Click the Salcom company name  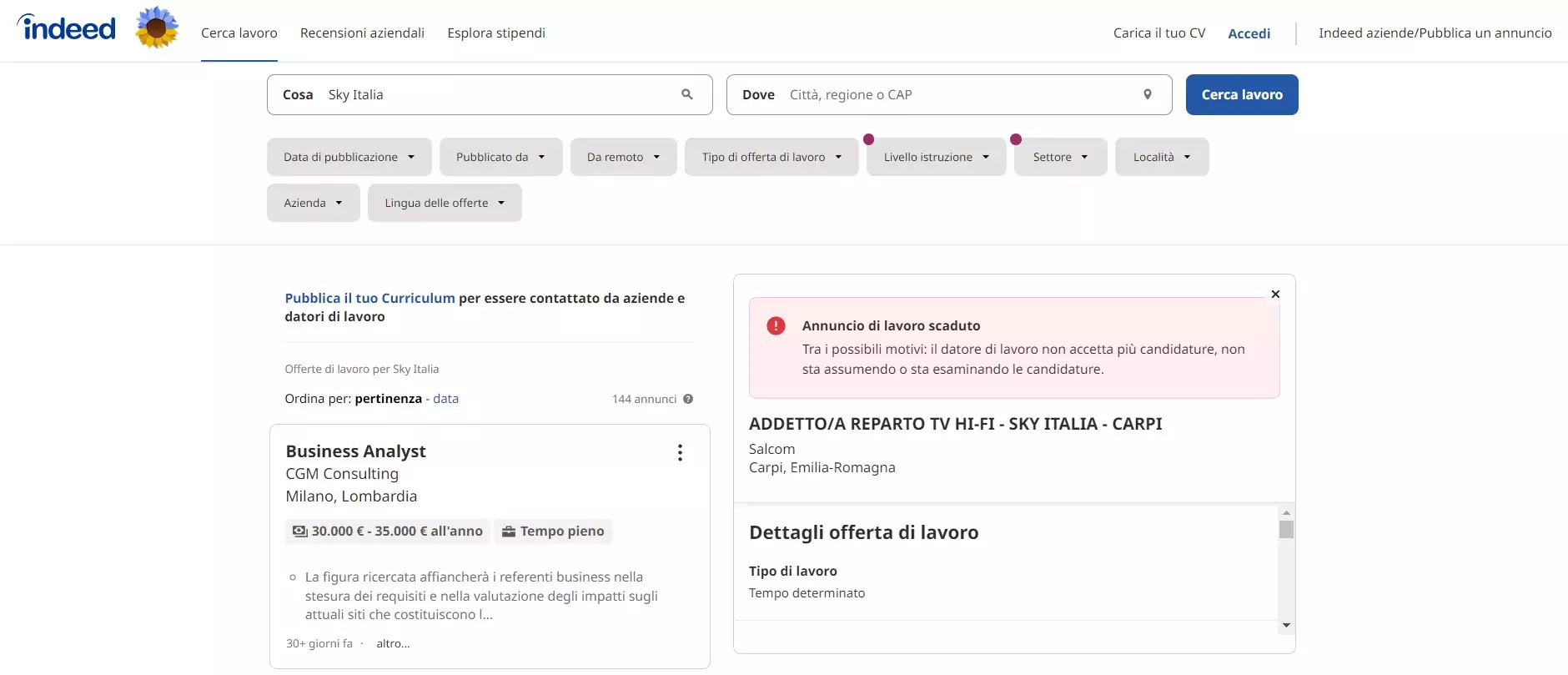pos(772,449)
